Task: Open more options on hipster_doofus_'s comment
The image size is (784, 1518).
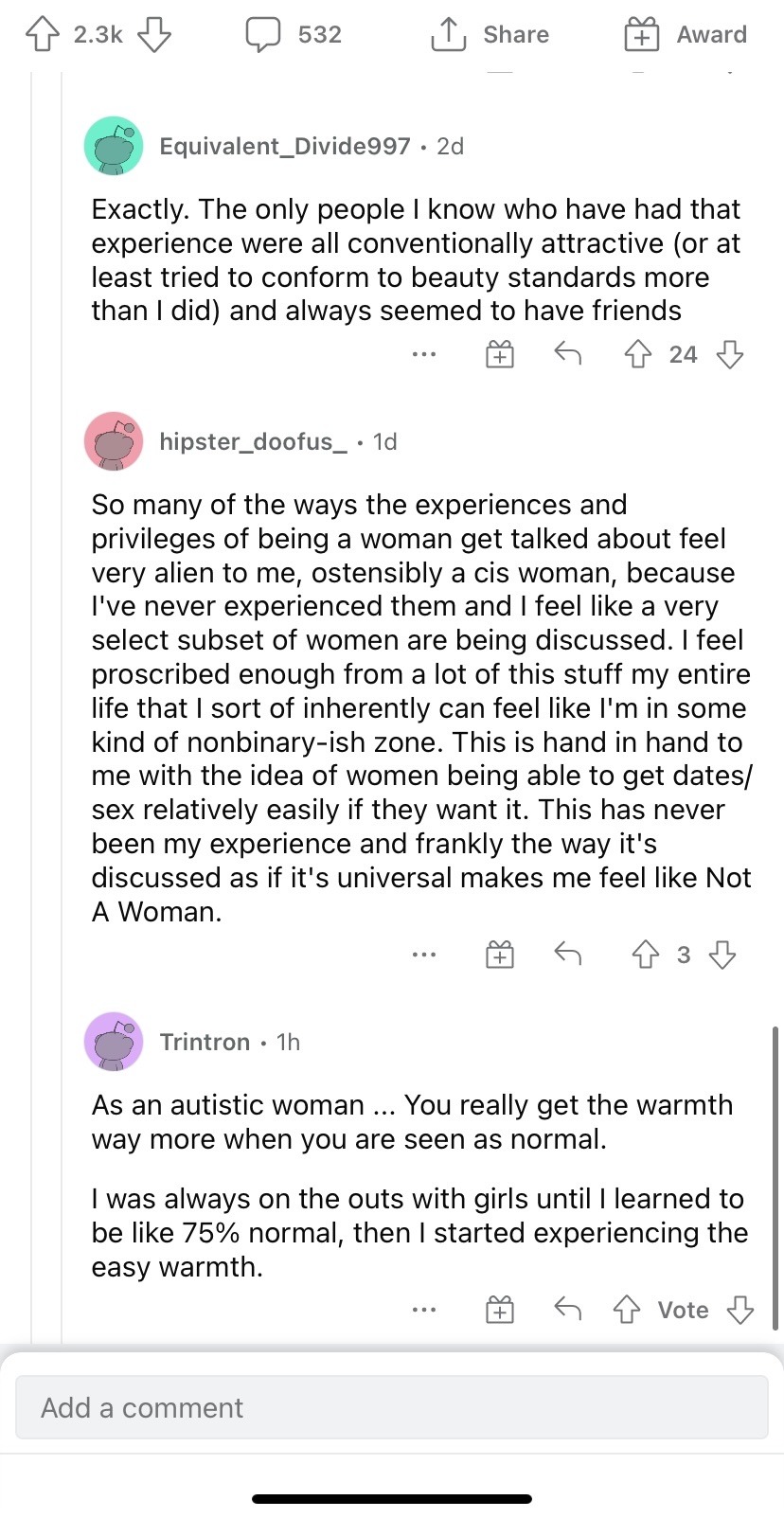Action: pyautogui.click(x=424, y=954)
